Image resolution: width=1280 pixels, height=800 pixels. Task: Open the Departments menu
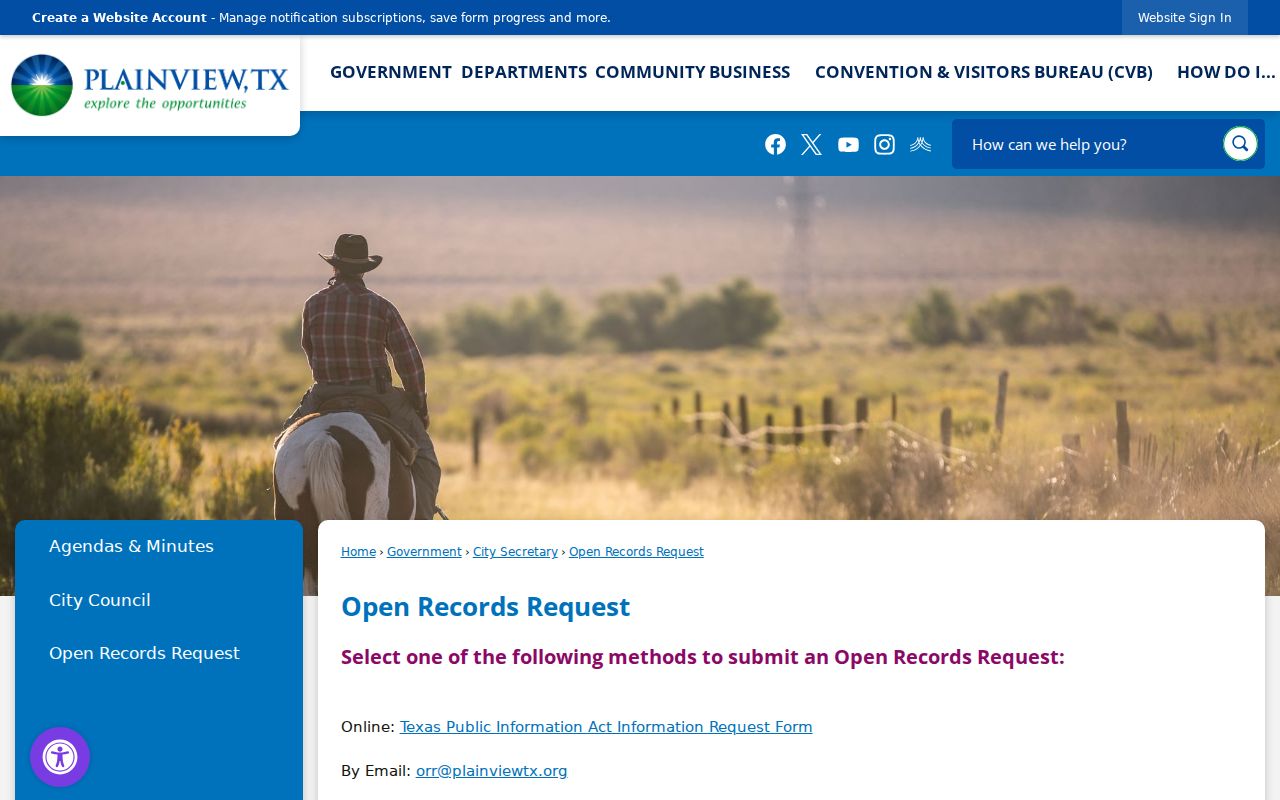tap(524, 72)
